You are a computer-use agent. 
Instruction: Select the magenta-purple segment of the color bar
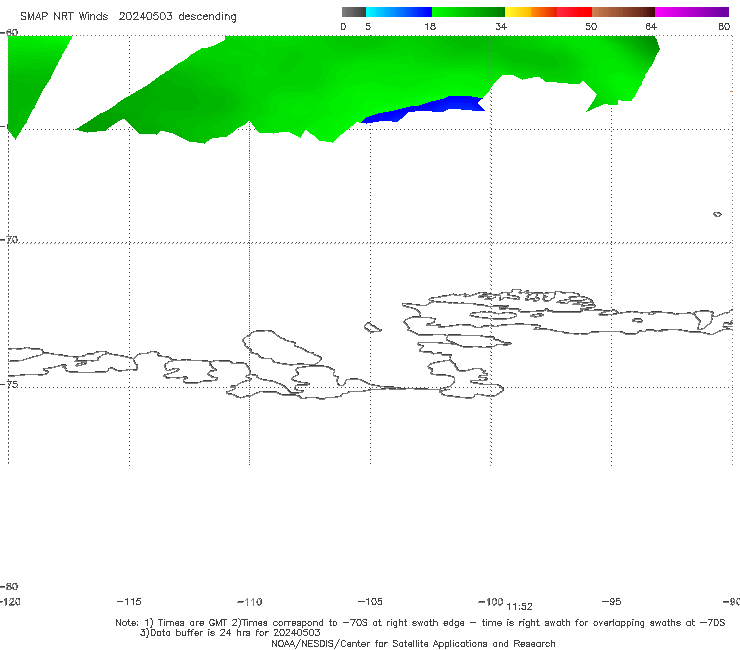692,12
